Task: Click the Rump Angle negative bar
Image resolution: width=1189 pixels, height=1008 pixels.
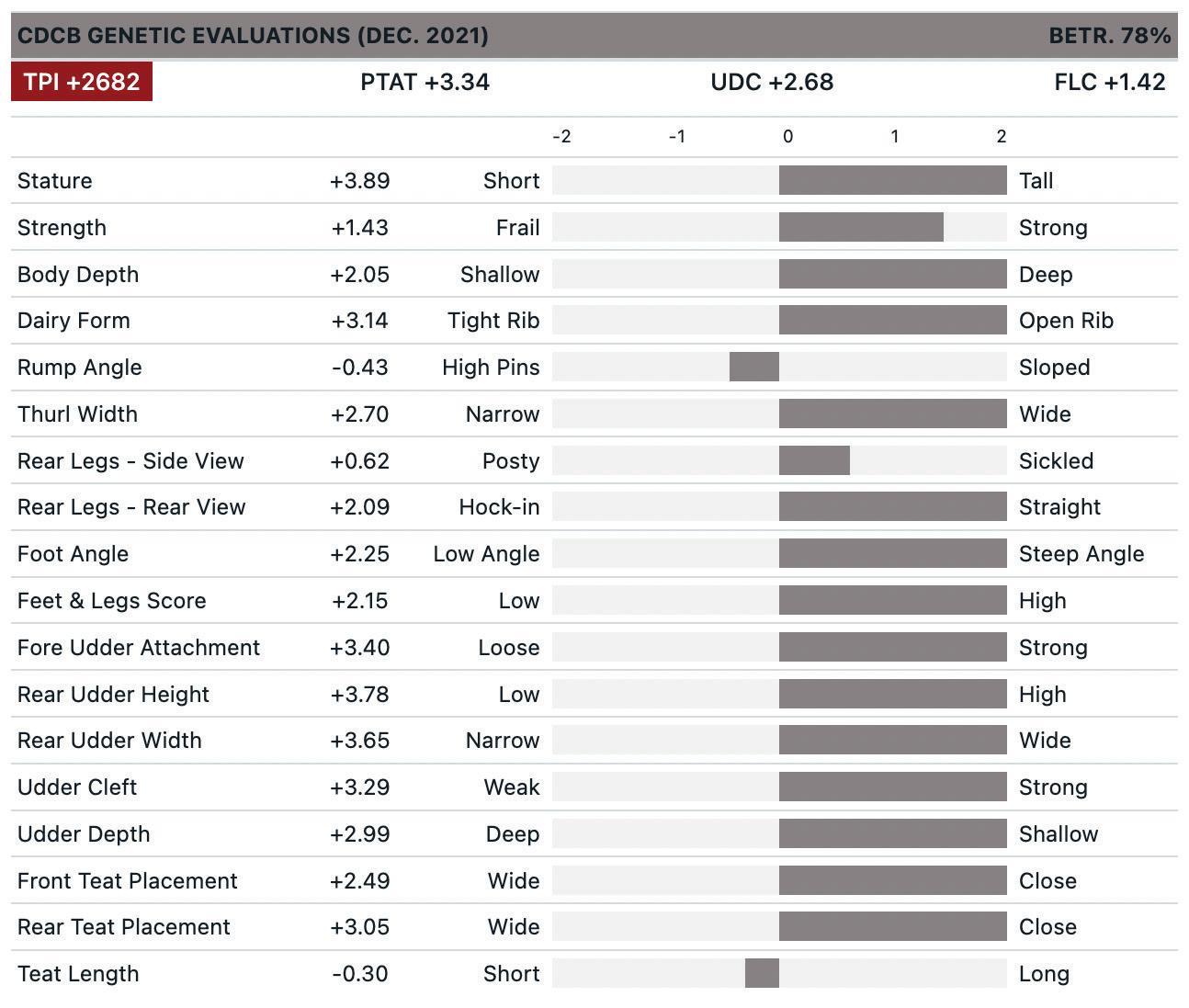Action: point(754,368)
